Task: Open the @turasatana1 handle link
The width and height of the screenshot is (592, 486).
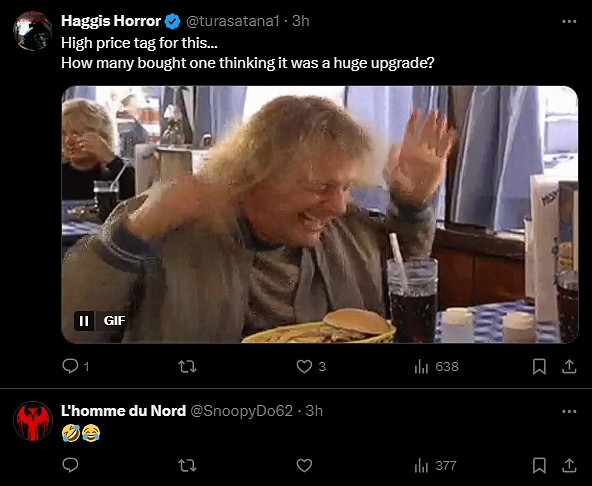Action: coord(232,21)
